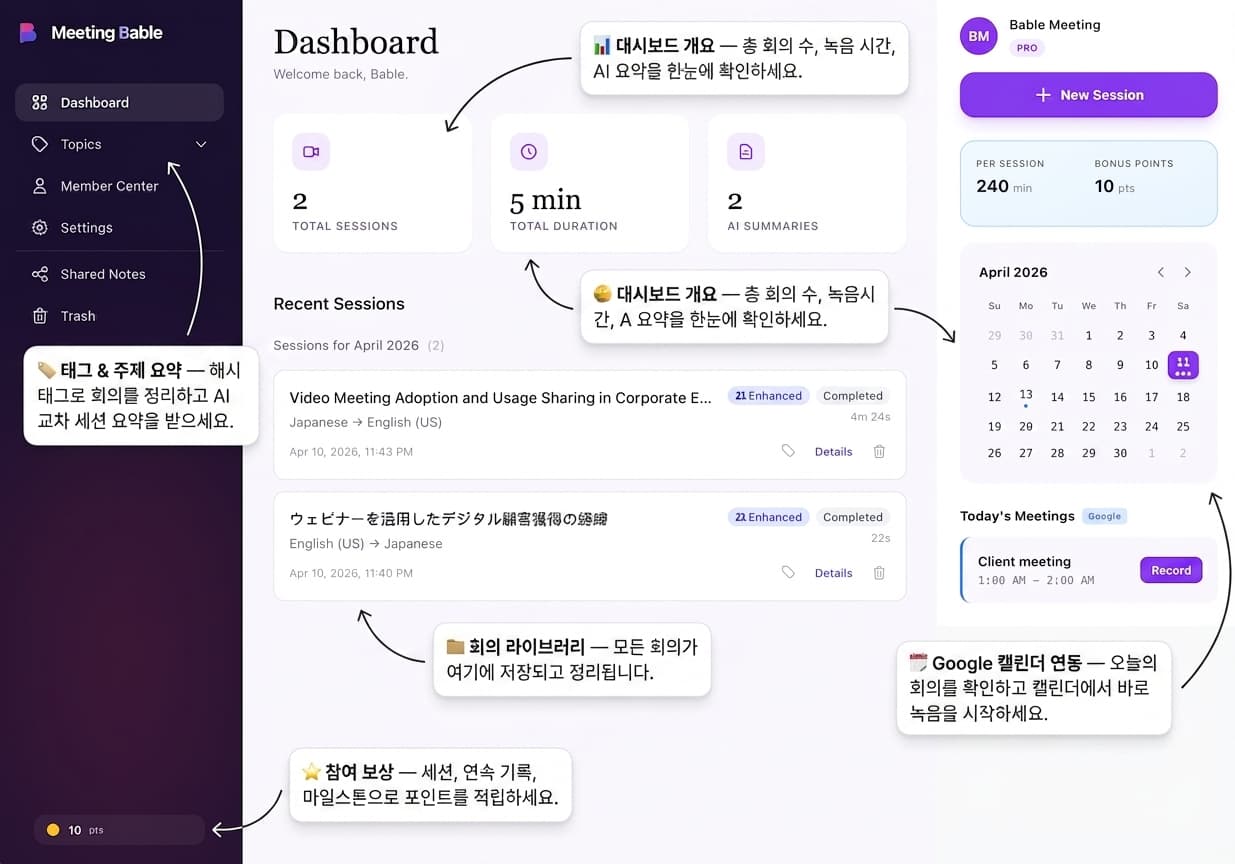Go to previous month in the calendar

pyautogui.click(x=1160, y=271)
